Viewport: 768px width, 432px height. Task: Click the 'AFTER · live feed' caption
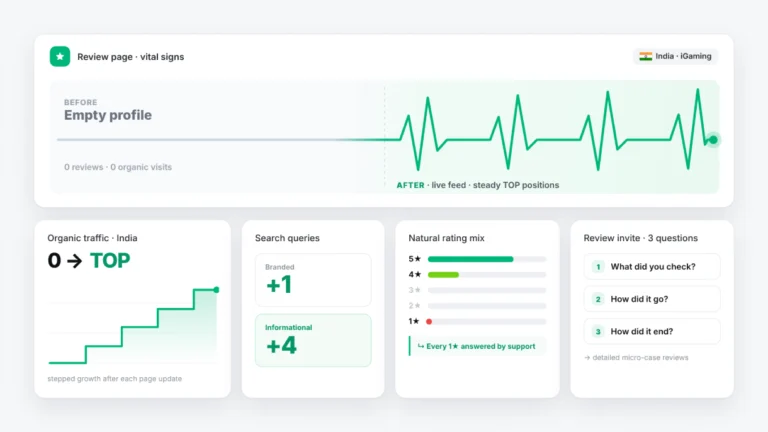(478, 185)
